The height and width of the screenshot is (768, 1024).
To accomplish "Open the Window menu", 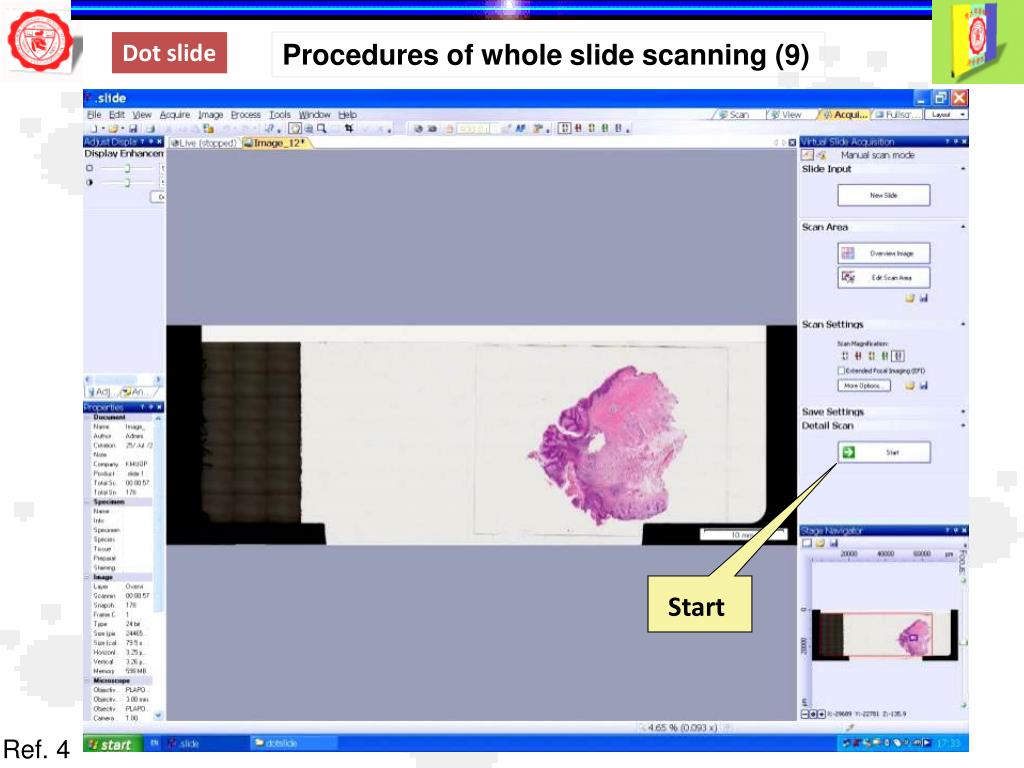I will coord(314,114).
